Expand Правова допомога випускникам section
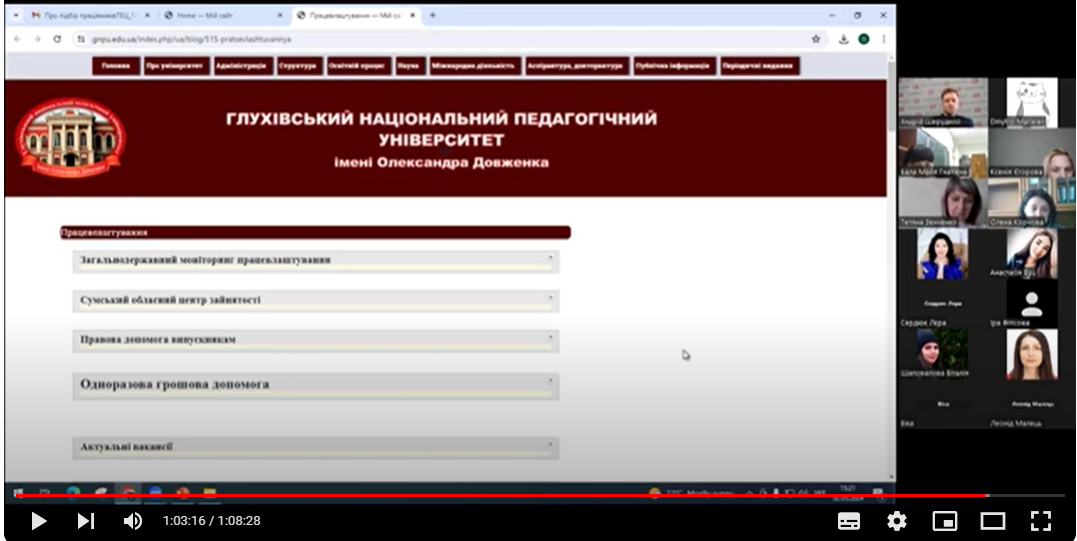 pos(316,341)
